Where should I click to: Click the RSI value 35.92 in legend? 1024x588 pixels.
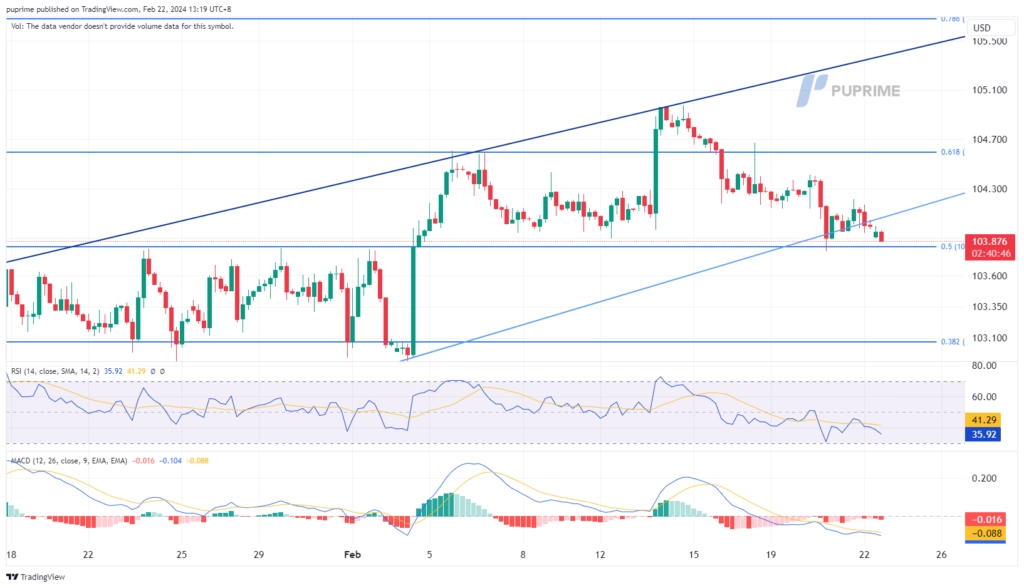point(113,371)
